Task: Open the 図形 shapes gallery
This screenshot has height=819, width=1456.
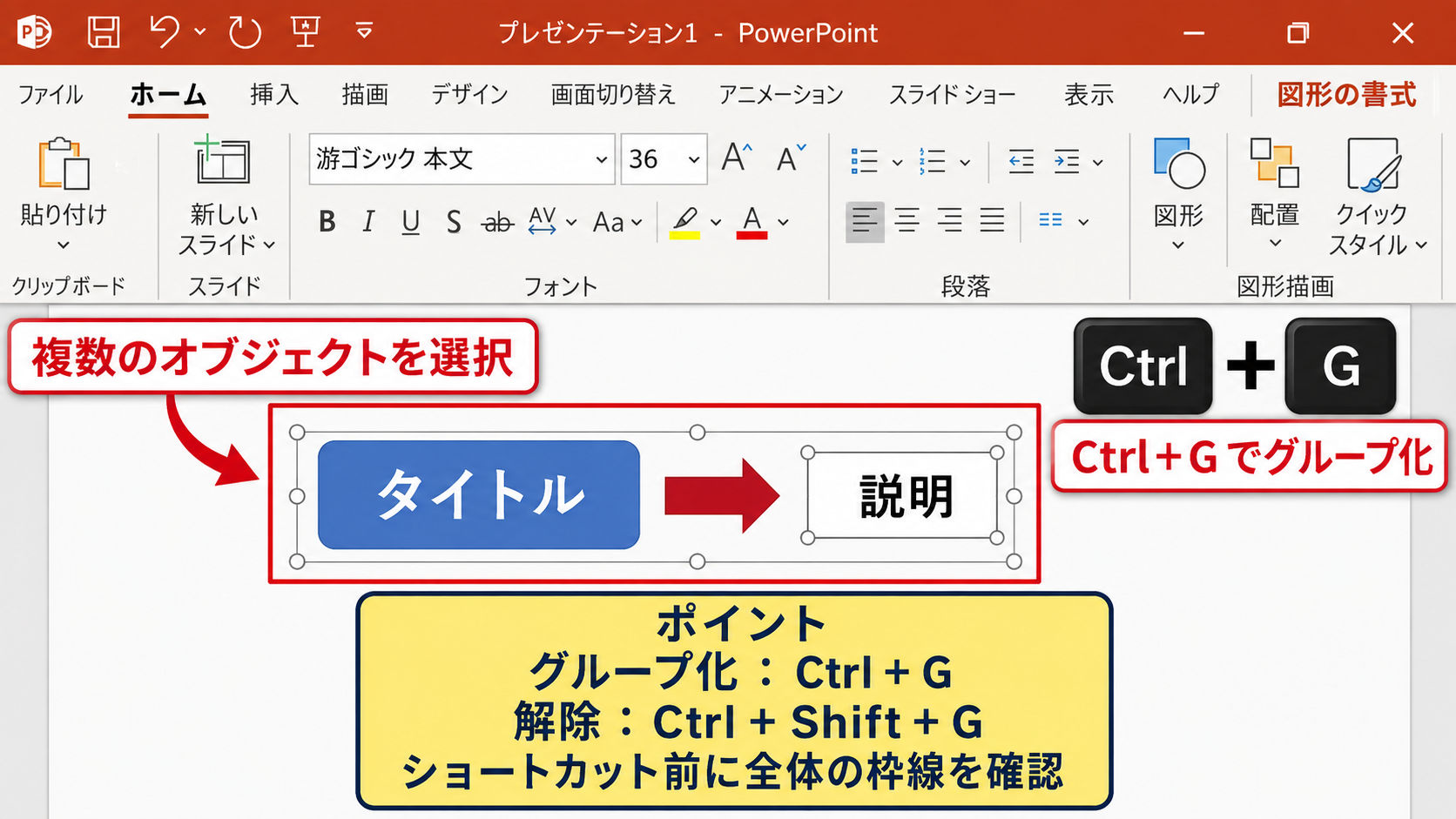Action: tap(1178, 194)
